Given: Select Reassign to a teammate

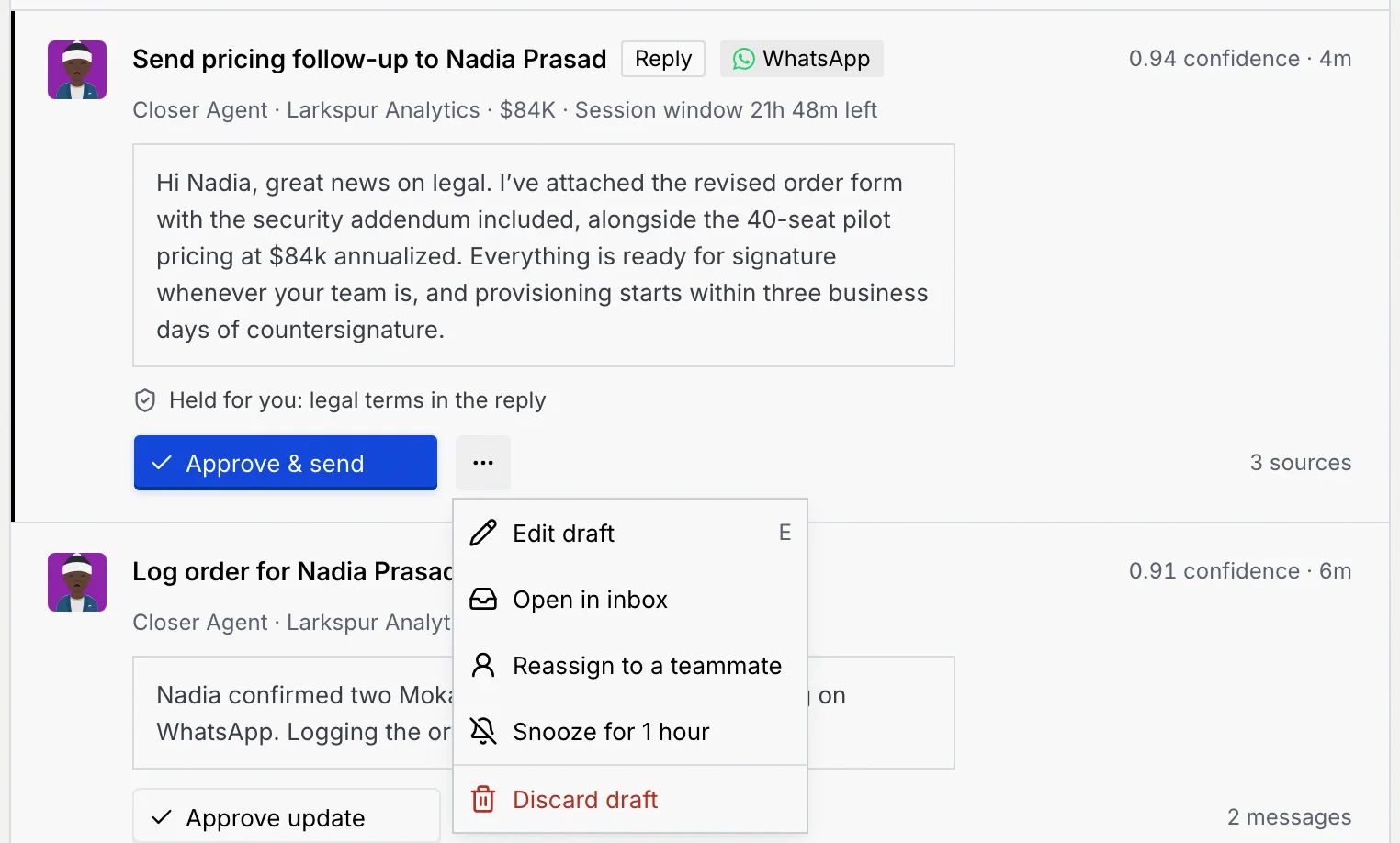Looking at the screenshot, I should [x=630, y=666].
